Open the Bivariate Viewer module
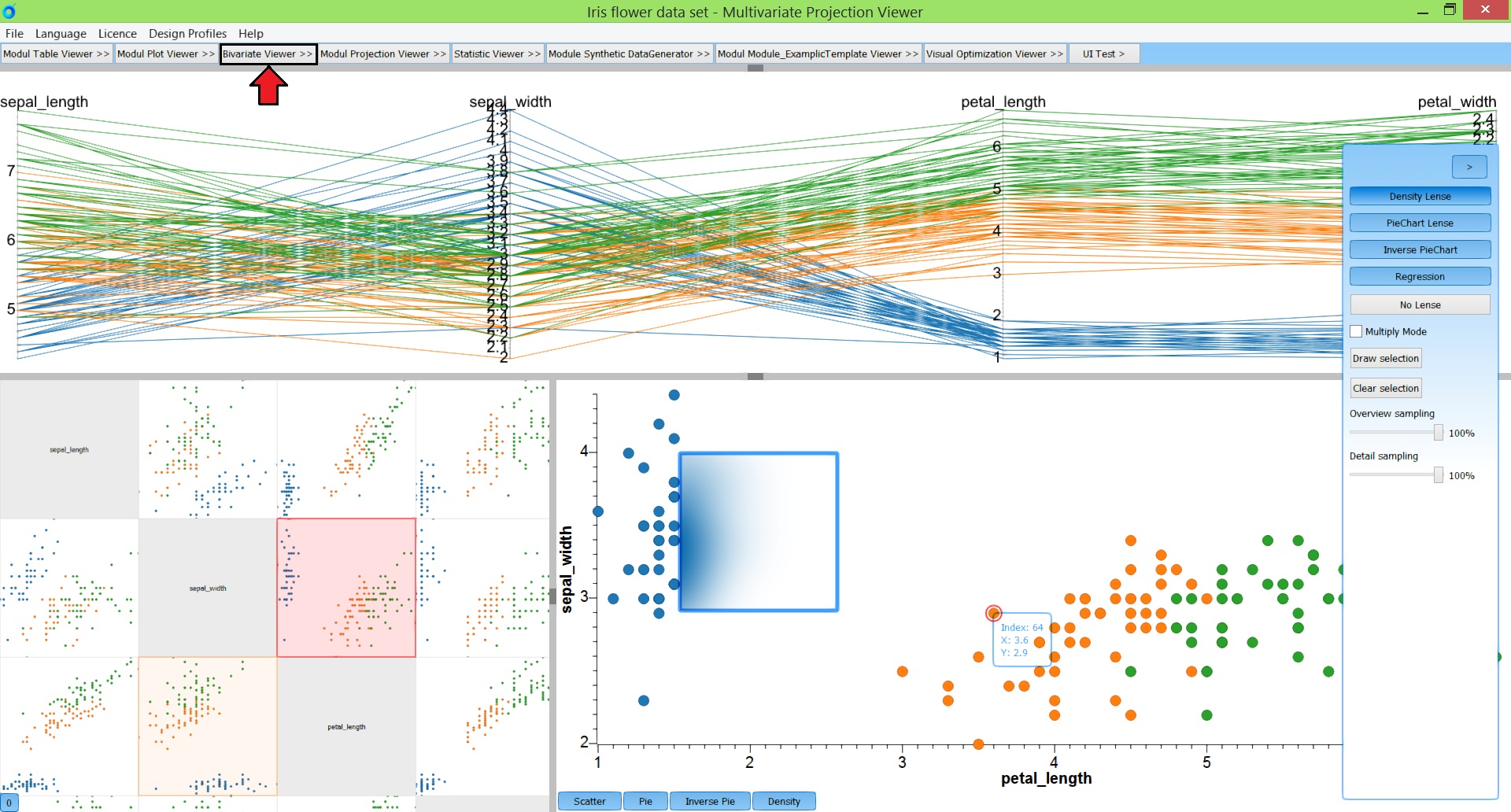Image resolution: width=1511 pixels, height=812 pixels. [x=268, y=54]
